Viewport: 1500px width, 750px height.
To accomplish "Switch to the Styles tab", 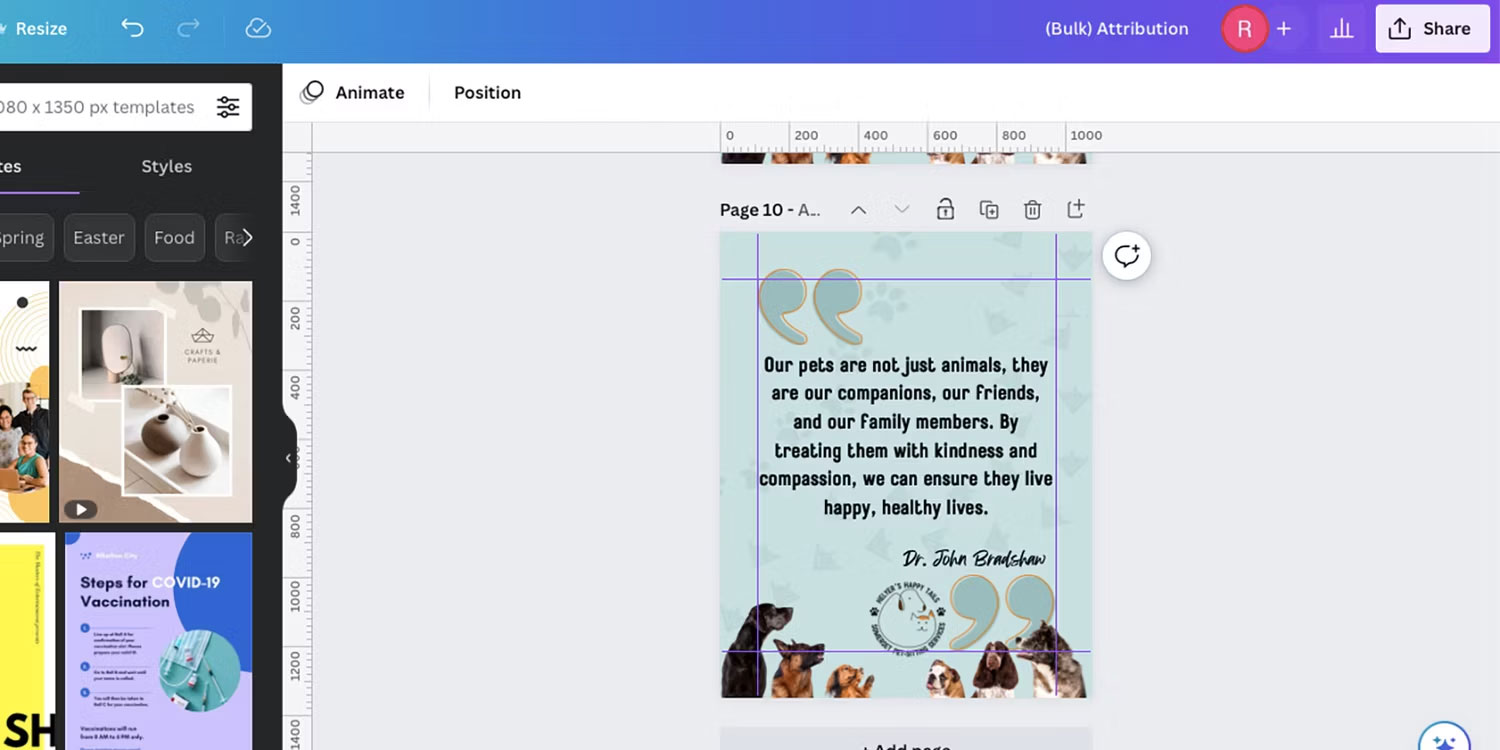I will pyautogui.click(x=166, y=166).
